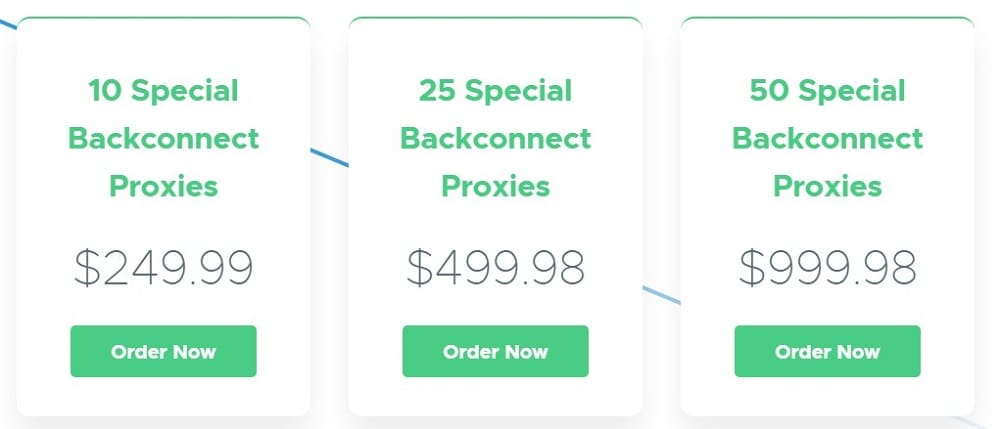Click the "10 Special" text line

(163, 91)
